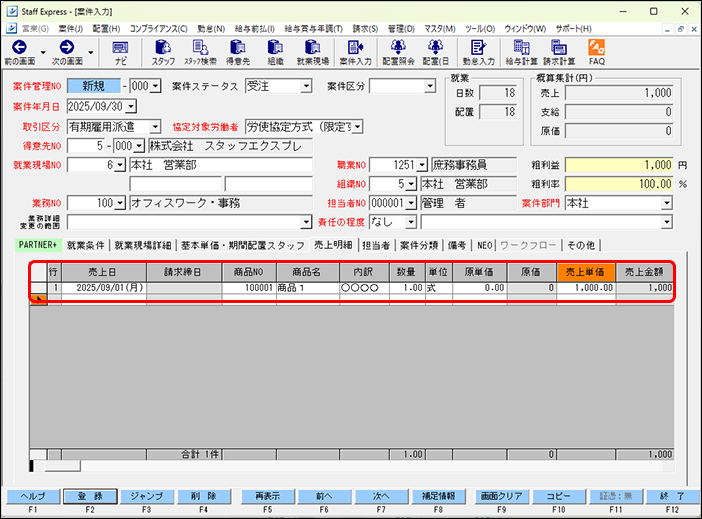Click the 商品NO cell 100001
702x519 pixels.
[x=249, y=288]
